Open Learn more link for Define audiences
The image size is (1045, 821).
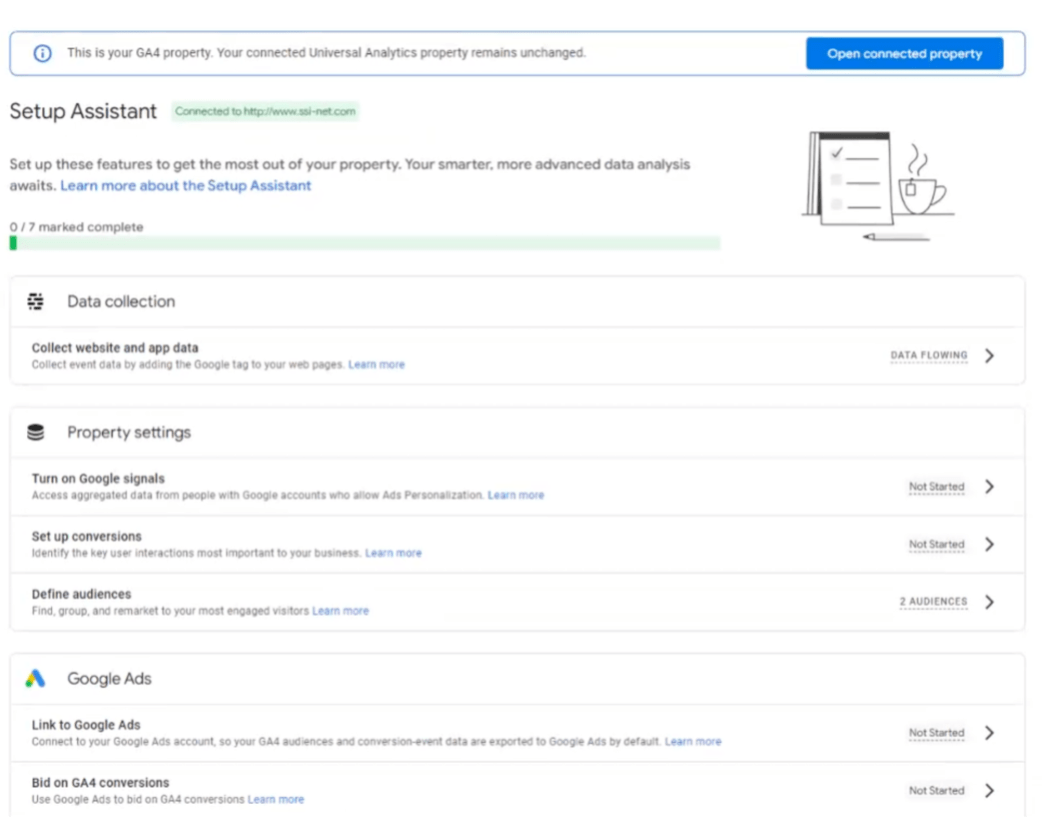tap(341, 612)
